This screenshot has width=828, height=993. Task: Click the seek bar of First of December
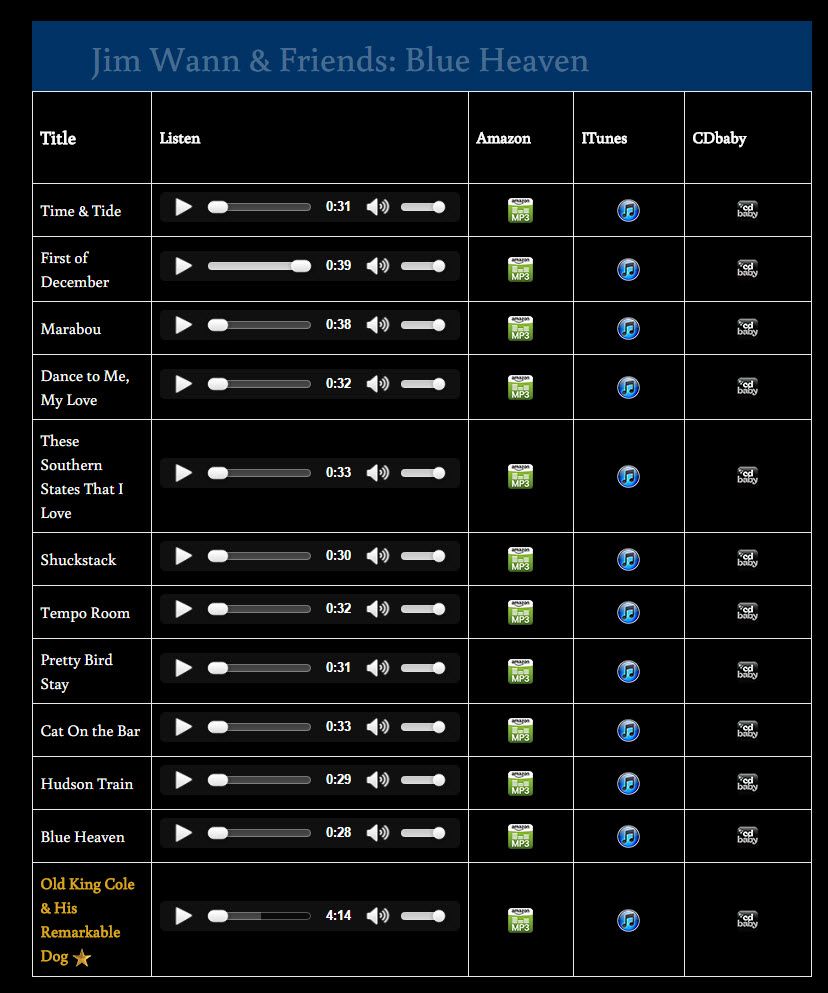click(x=259, y=266)
